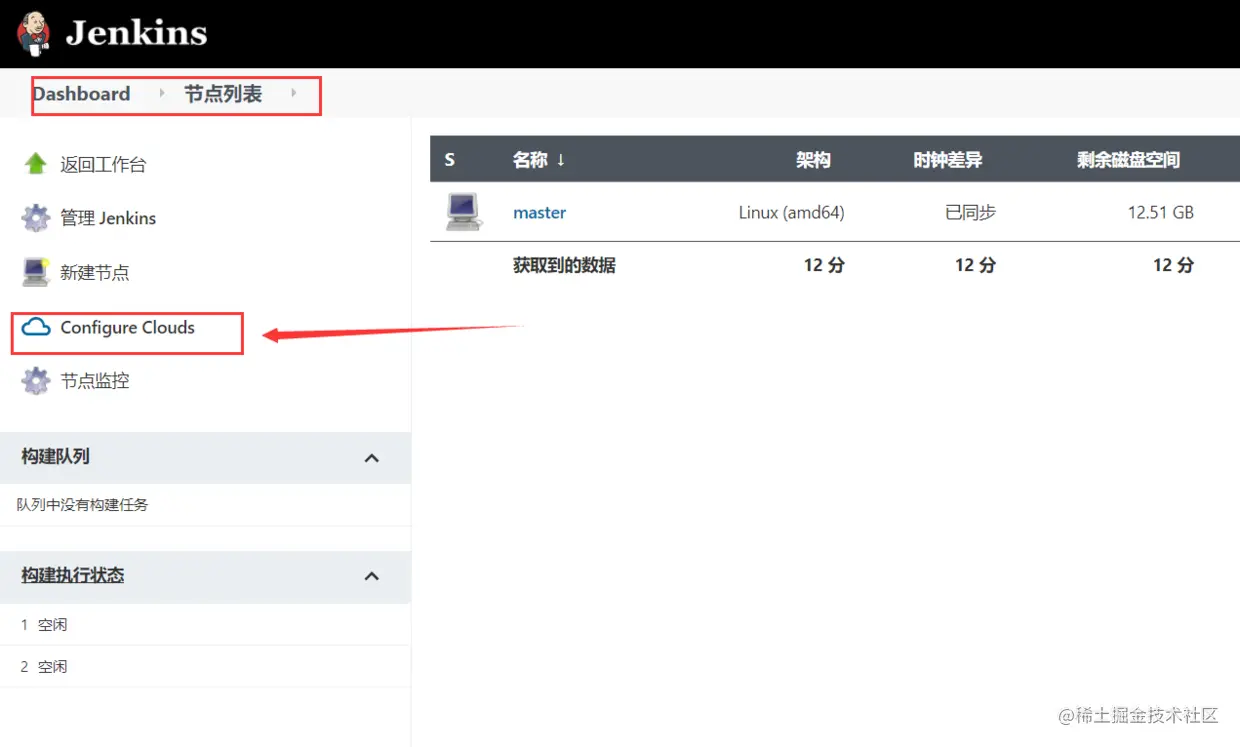Sort table by 名称 column header

(539, 160)
